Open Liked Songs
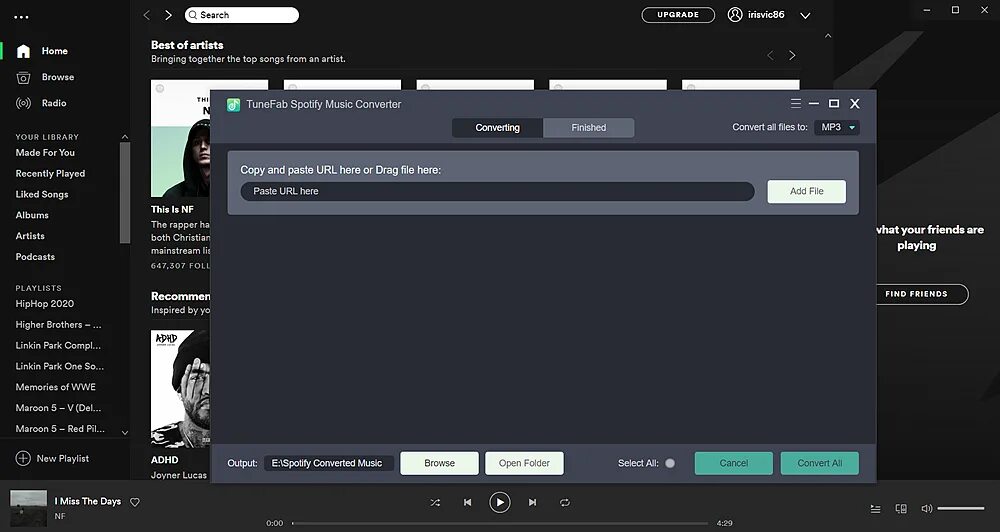 coord(42,195)
